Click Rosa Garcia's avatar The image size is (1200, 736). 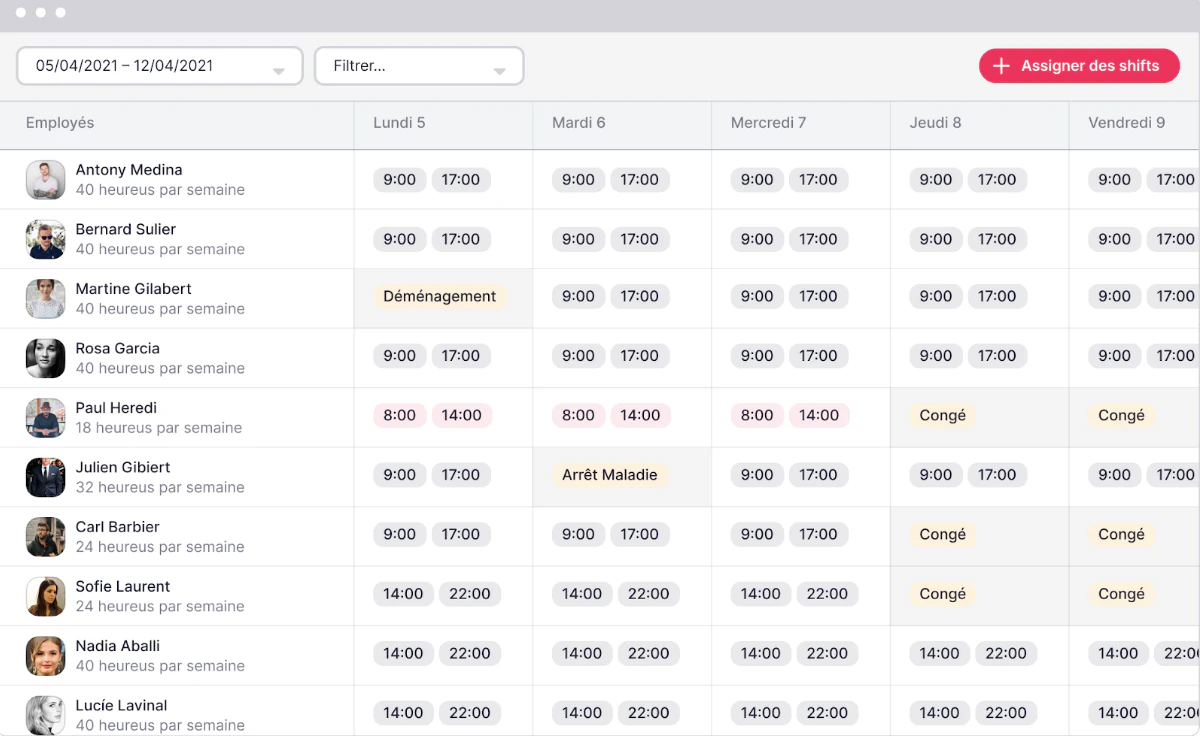click(45, 358)
